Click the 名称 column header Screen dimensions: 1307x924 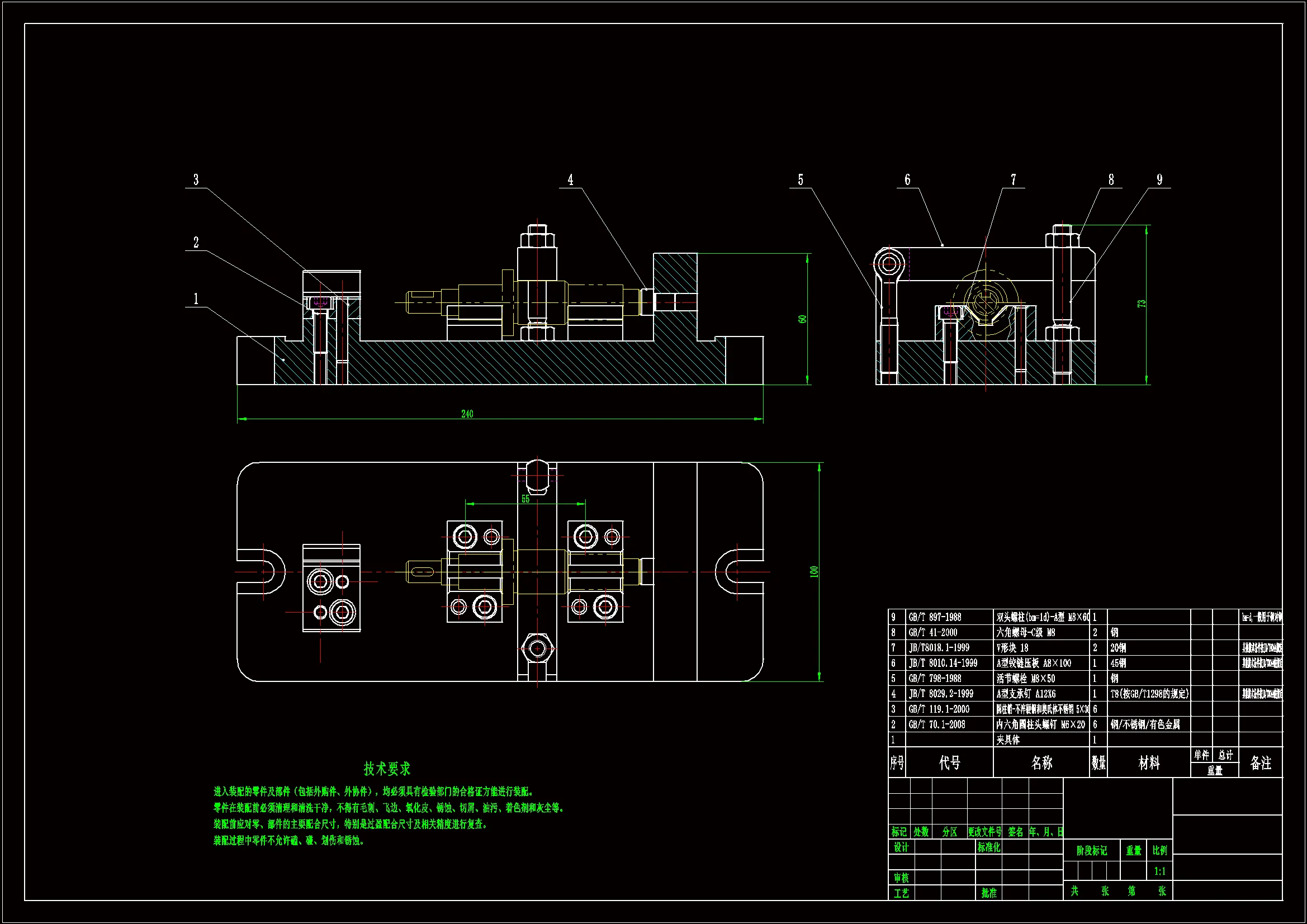[x=1041, y=763]
